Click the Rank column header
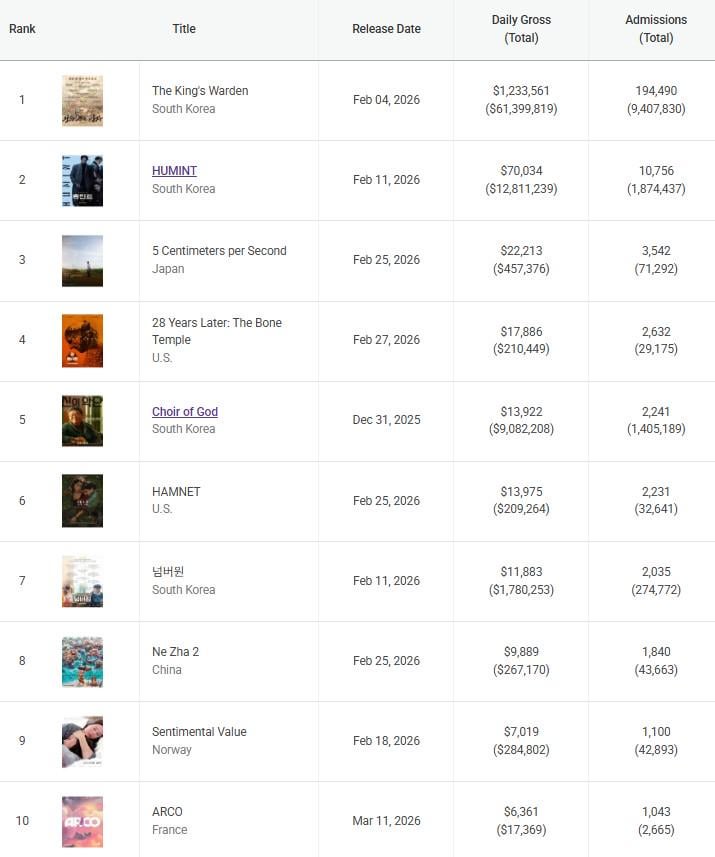Image resolution: width=715 pixels, height=857 pixels. pos(22,29)
